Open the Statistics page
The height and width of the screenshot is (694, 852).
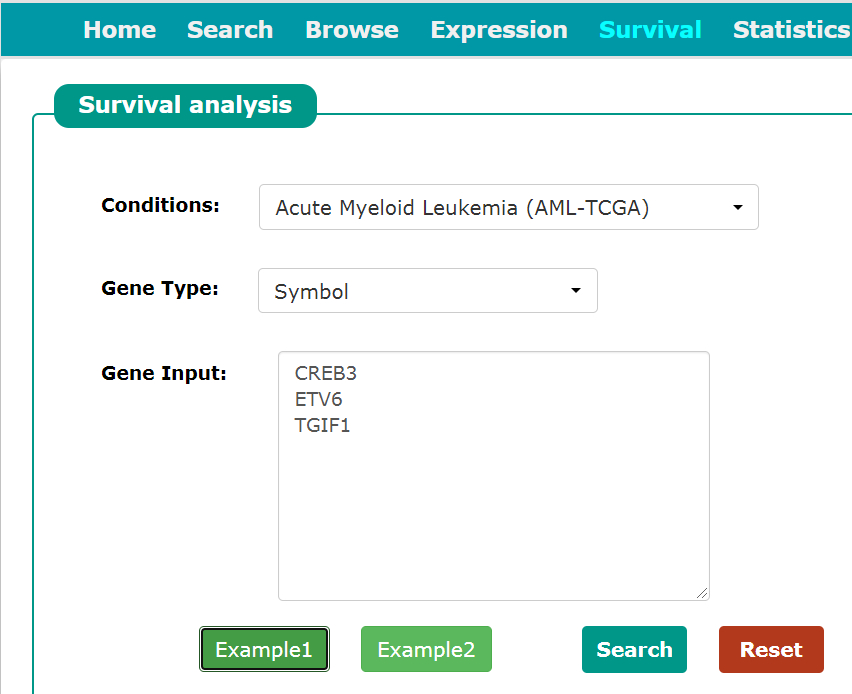(792, 30)
